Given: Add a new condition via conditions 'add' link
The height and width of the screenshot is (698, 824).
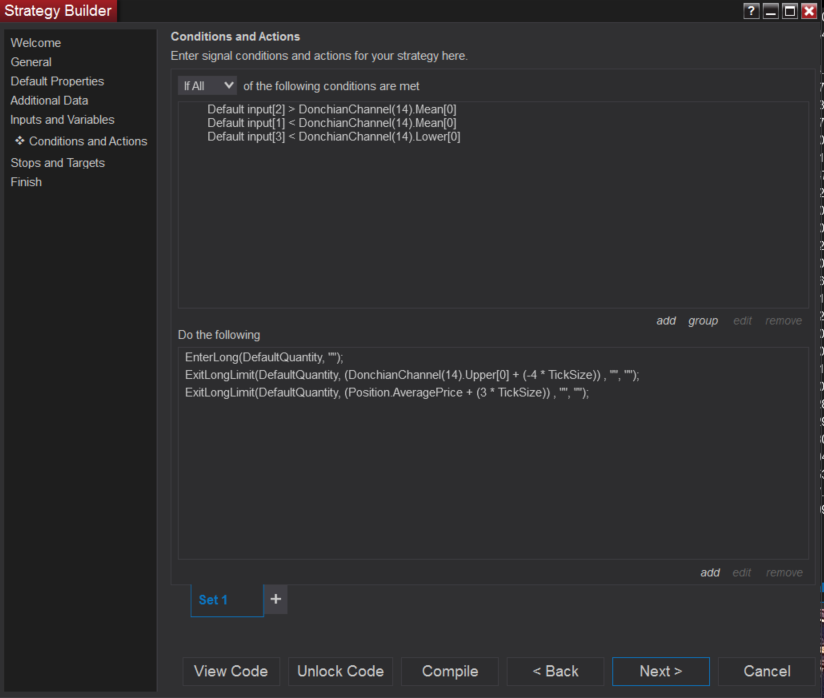Looking at the screenshot, I should [666, 321].
